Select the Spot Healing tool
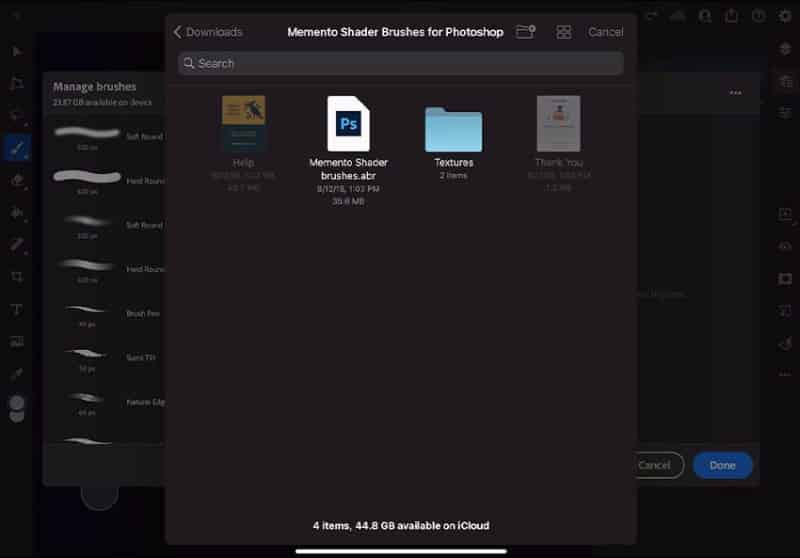800x558 pixels. [16, 245]
